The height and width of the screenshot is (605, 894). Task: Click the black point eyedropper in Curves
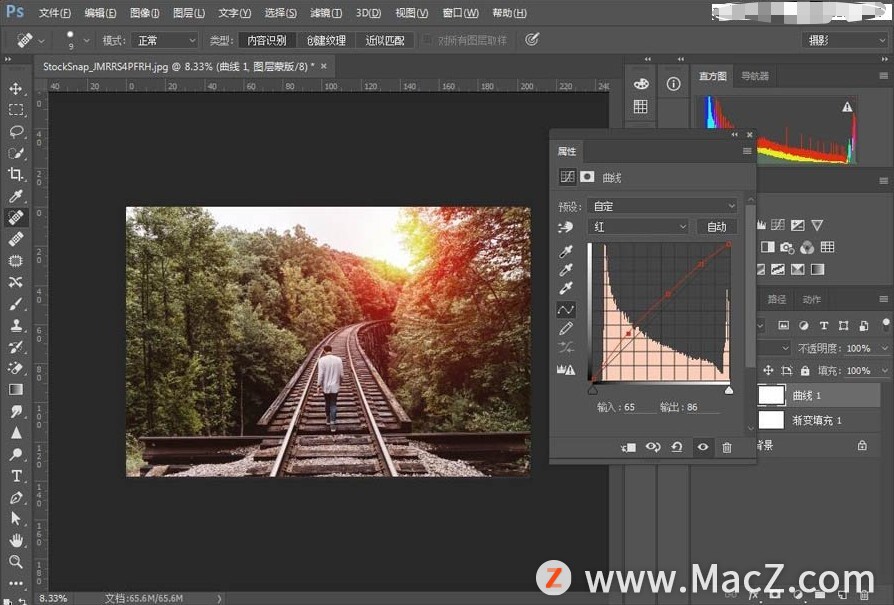pyautogui.click(x=566, y=251)
